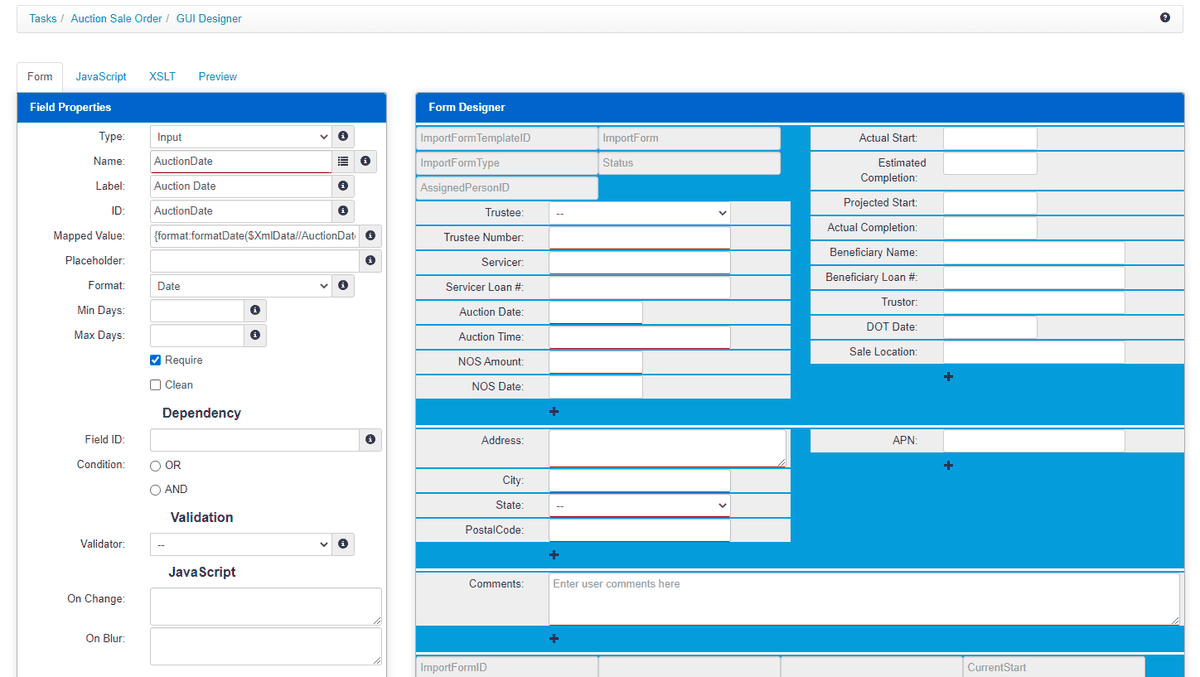
Task: Click the Name field containing AuctionDate
Action: tap(241, 161)
